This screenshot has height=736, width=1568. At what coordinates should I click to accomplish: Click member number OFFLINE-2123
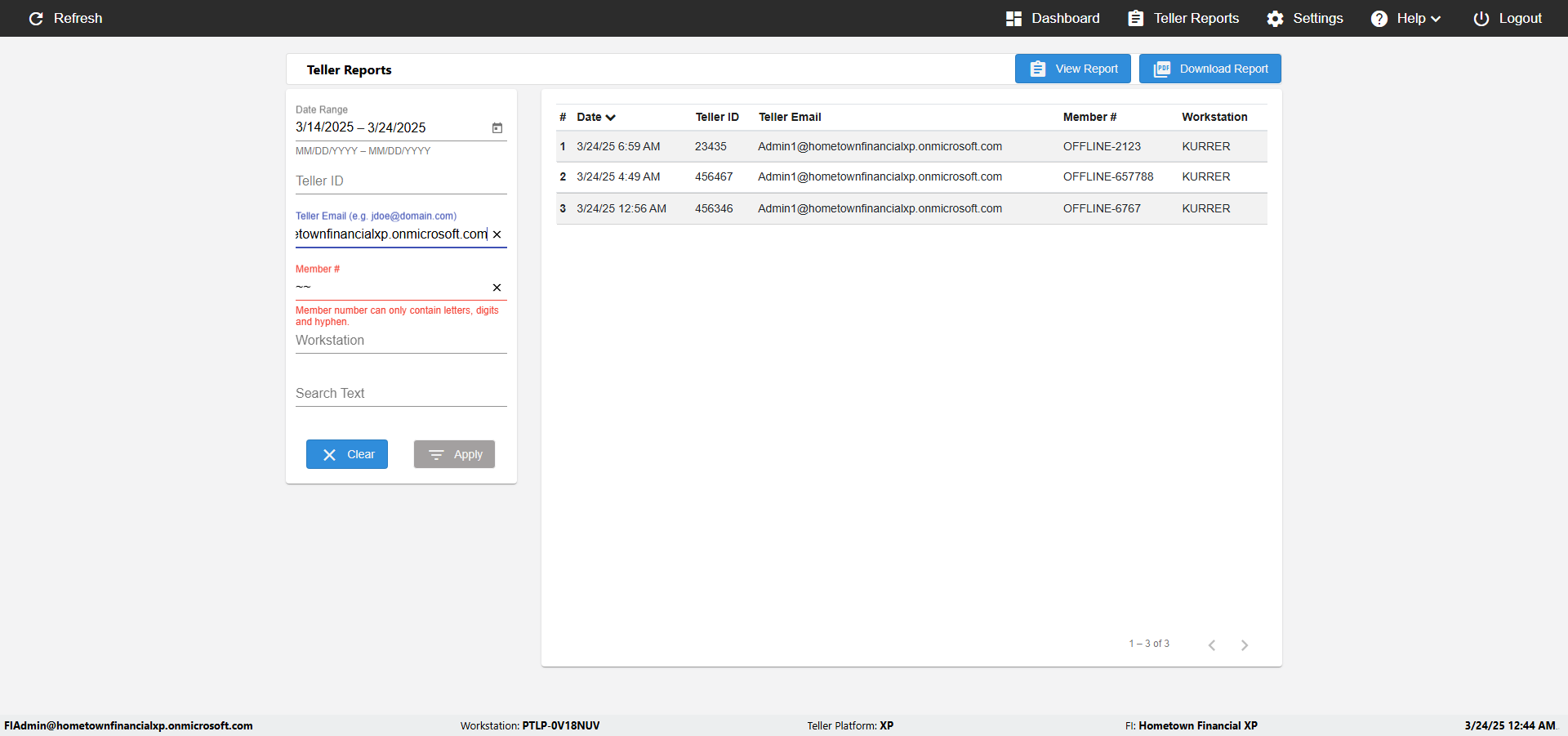(1102, 146)
